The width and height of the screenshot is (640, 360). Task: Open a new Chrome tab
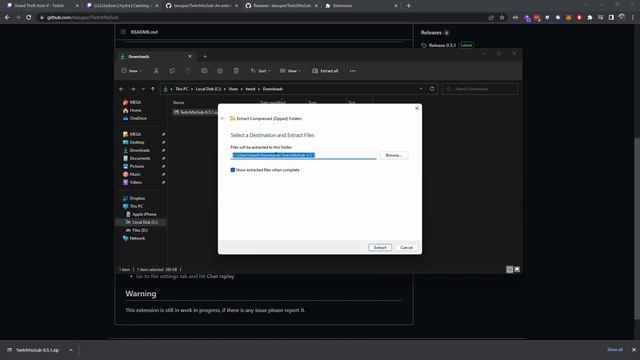(x=408, y=6)
